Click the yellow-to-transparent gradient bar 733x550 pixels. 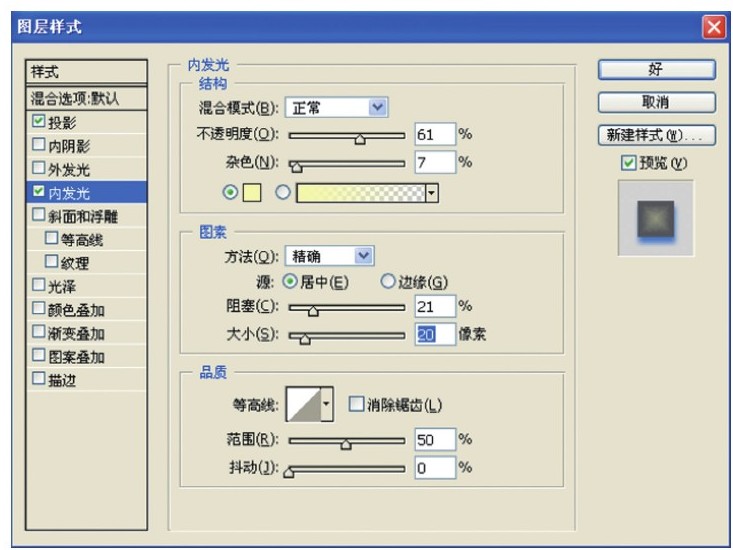[361, 193]
